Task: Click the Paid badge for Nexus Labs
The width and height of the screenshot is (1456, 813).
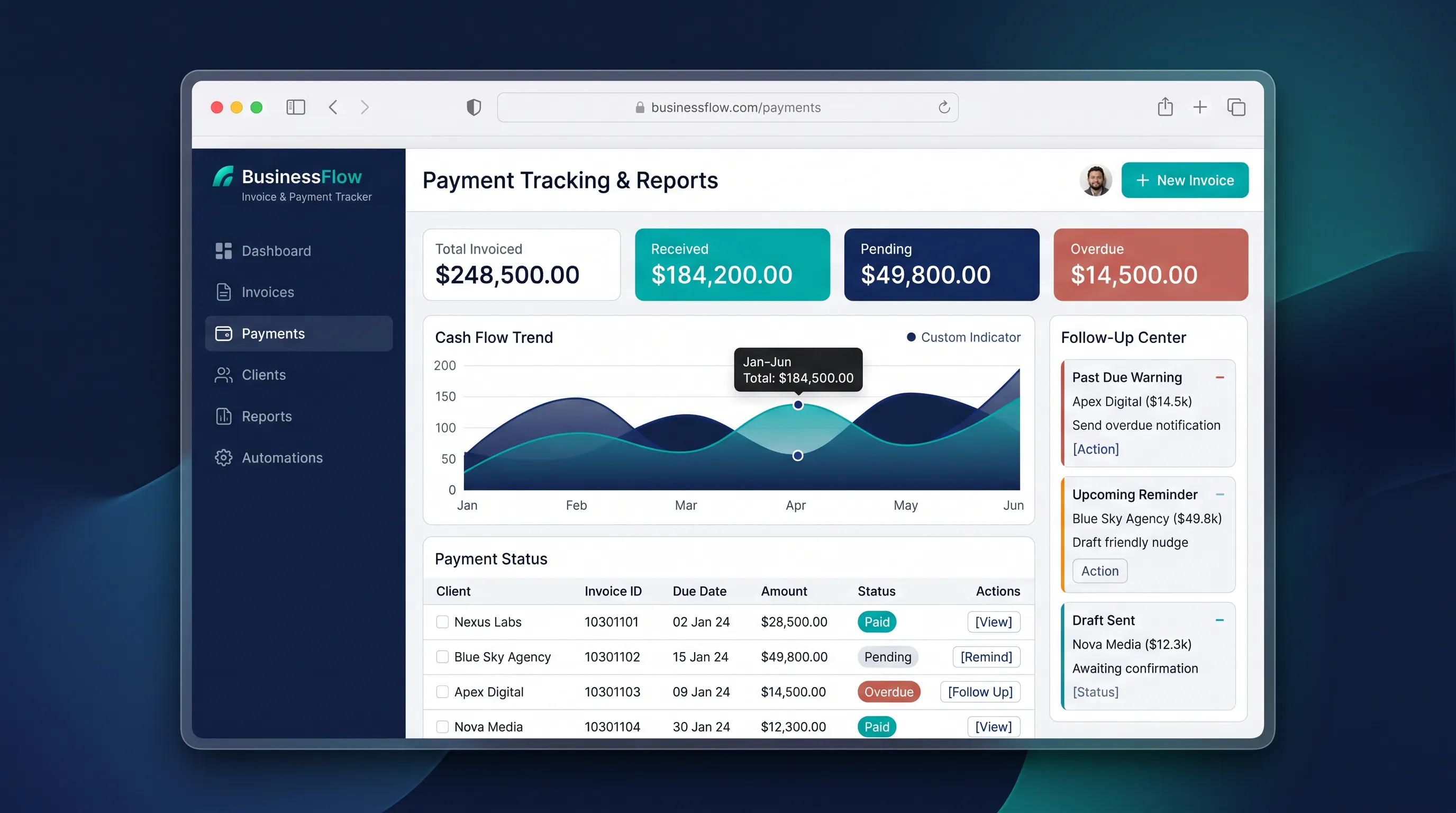Action: tap(877, 622)
